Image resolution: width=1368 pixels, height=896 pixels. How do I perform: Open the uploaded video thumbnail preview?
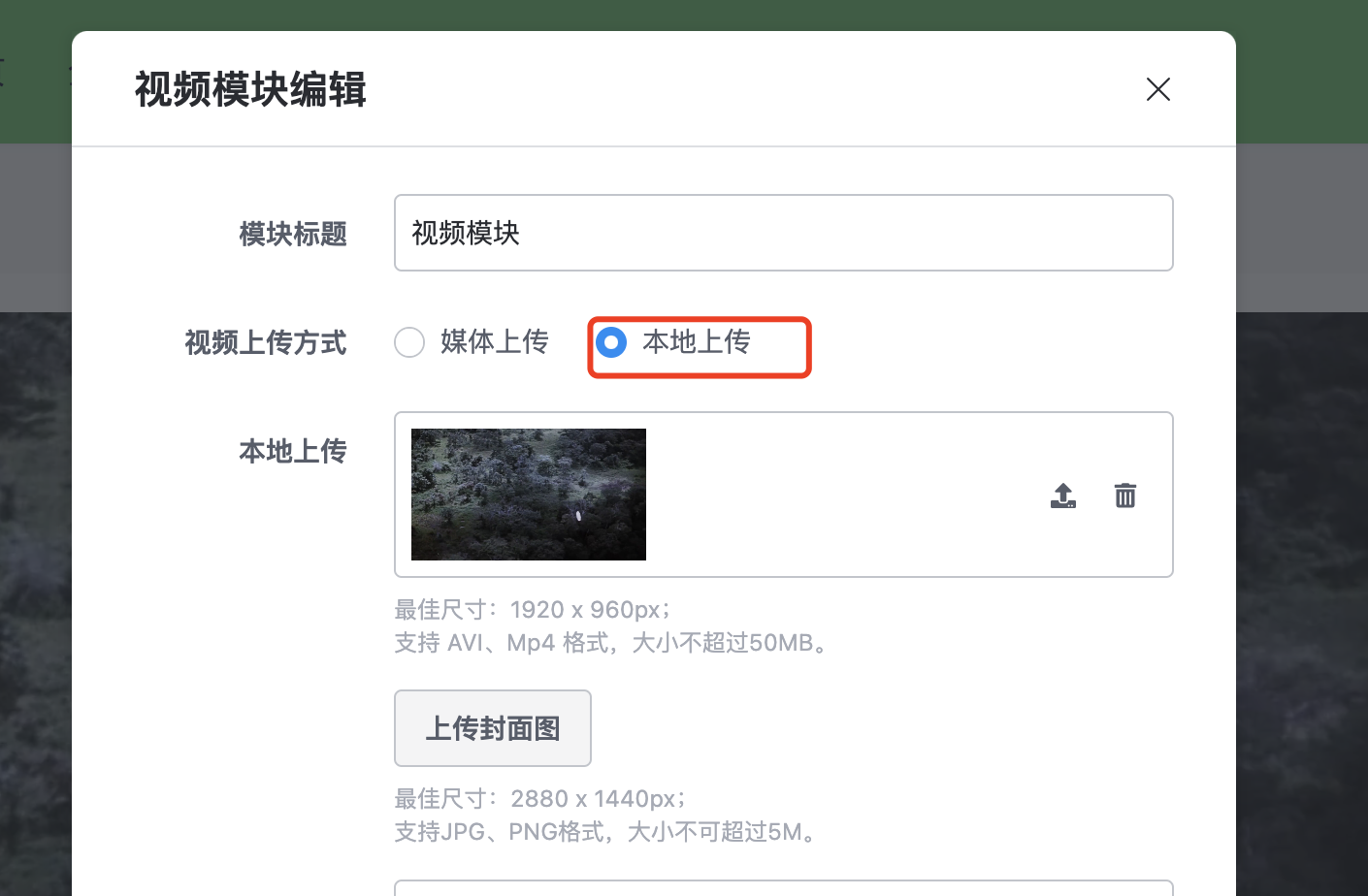(529, 495)
